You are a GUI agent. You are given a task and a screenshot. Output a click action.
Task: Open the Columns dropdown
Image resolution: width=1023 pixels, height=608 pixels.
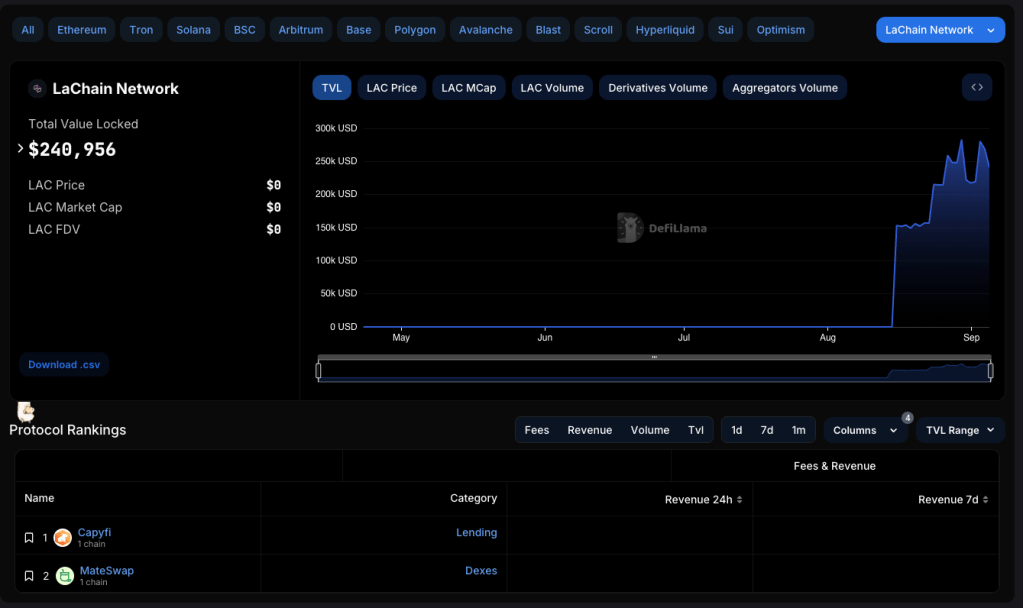point(865,430)
